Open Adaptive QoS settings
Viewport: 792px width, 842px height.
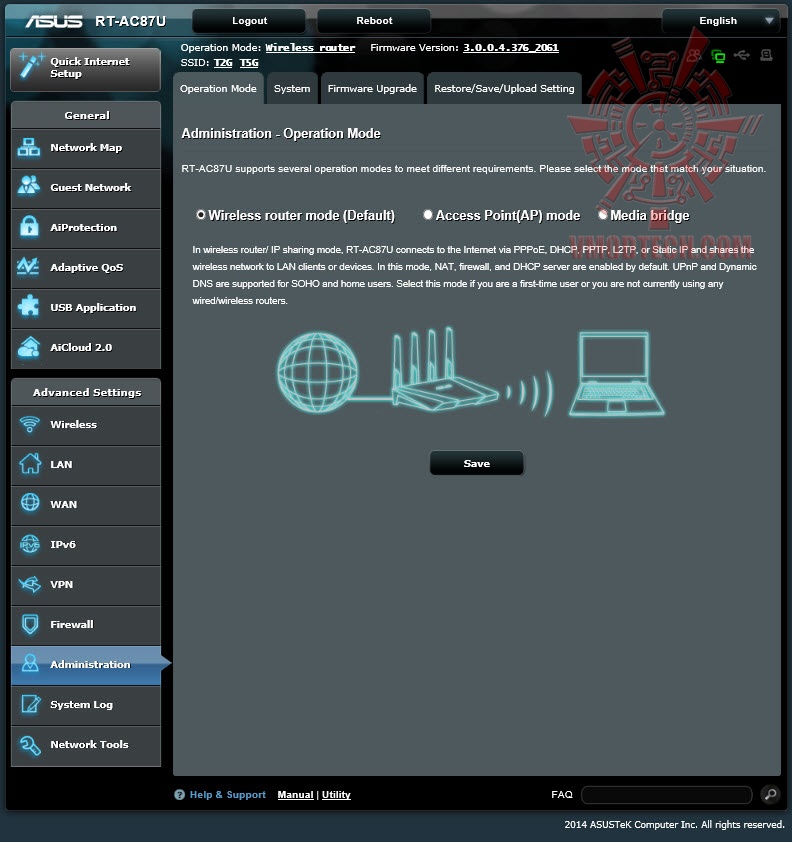pos(85,268)
